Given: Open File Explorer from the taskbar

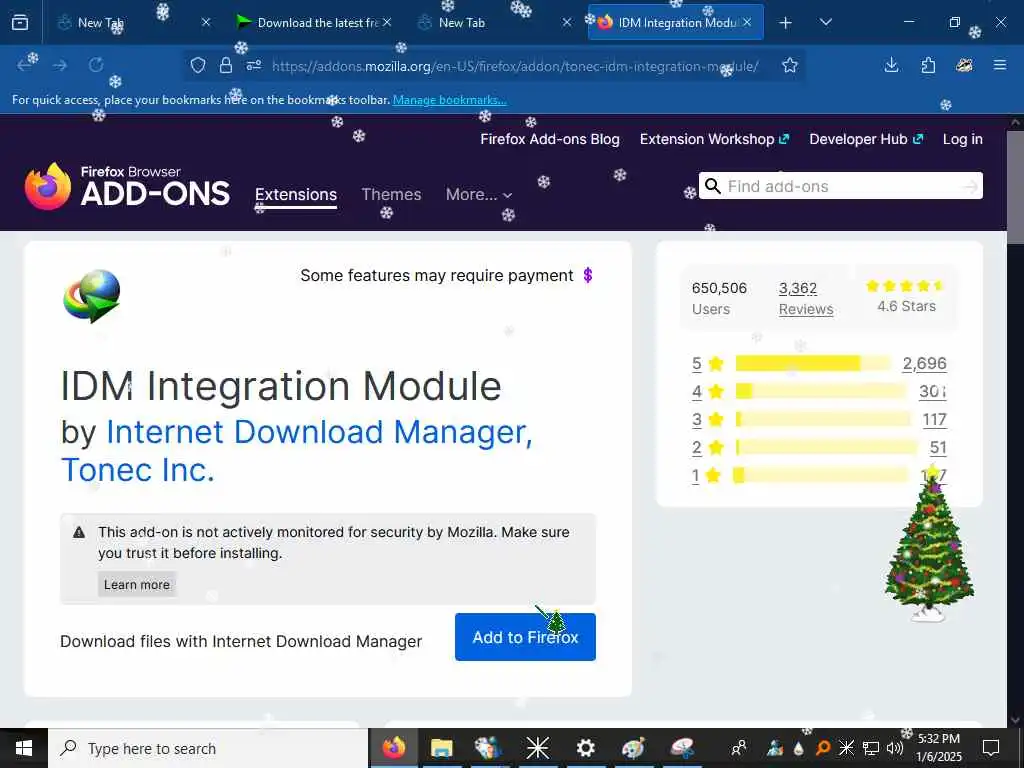Looking at the screenshot, I should point(441,748).
